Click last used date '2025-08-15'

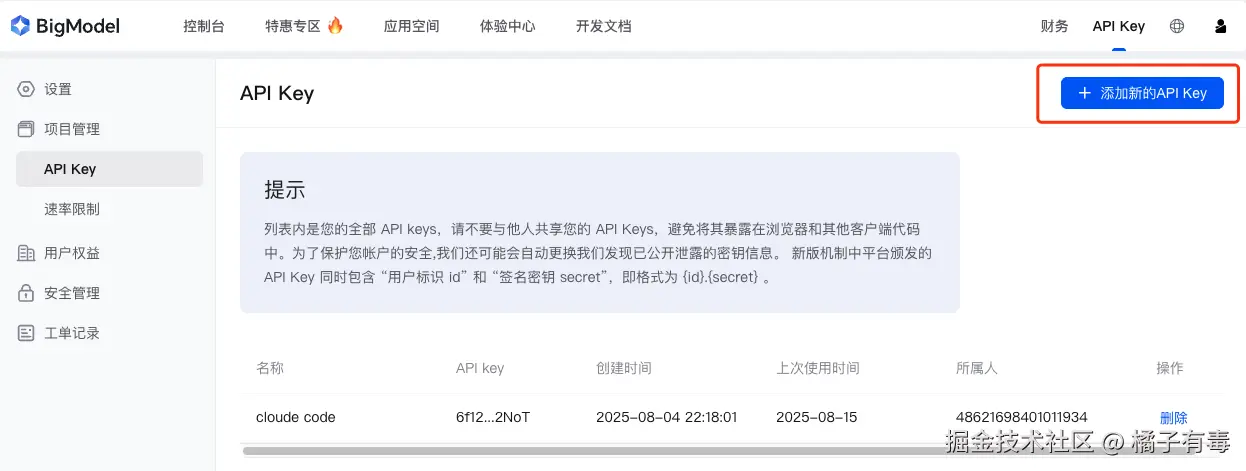coord(816,417)
